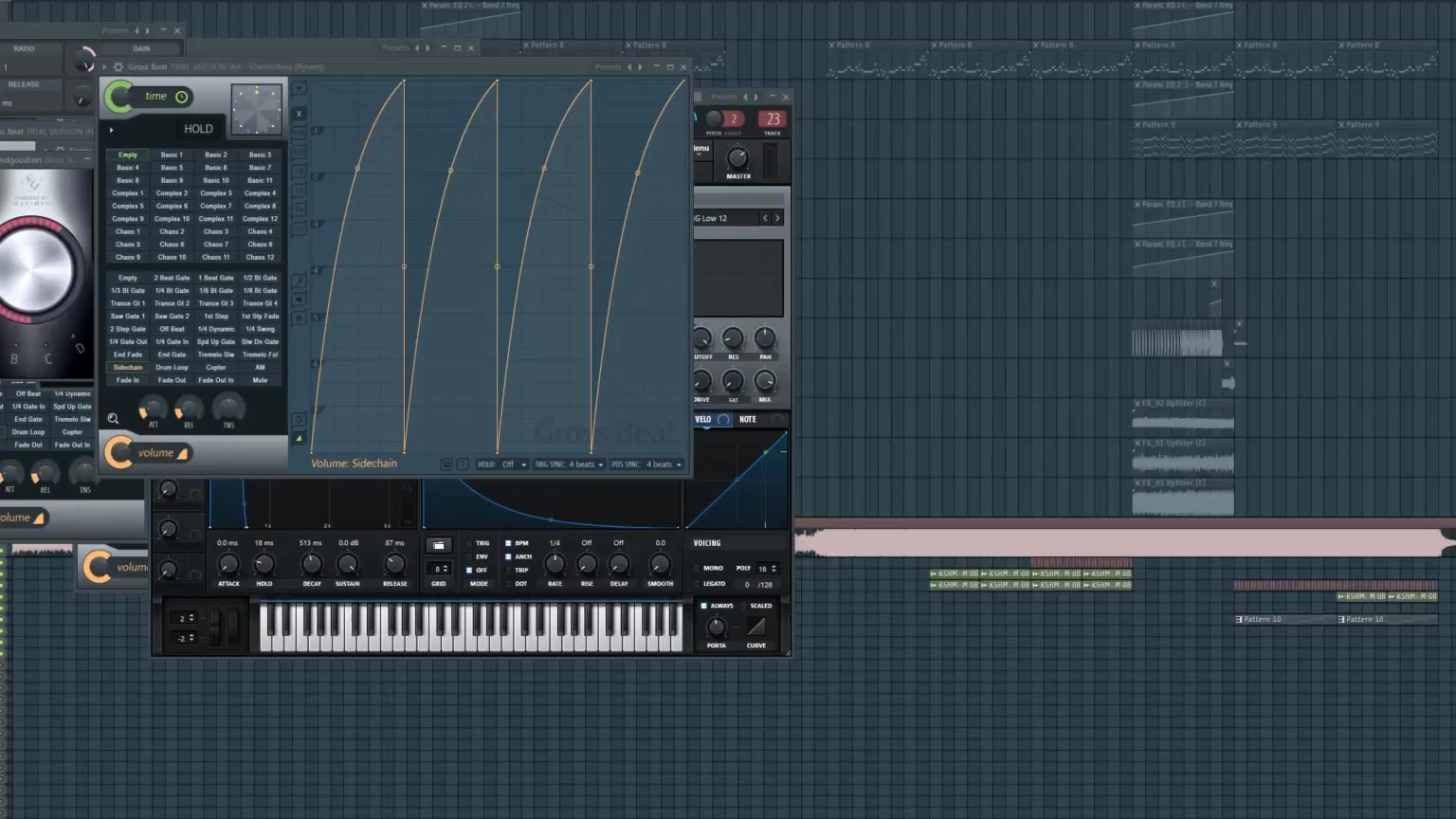Select next preset in Gross Beat title bar

[x=640, y=67]
